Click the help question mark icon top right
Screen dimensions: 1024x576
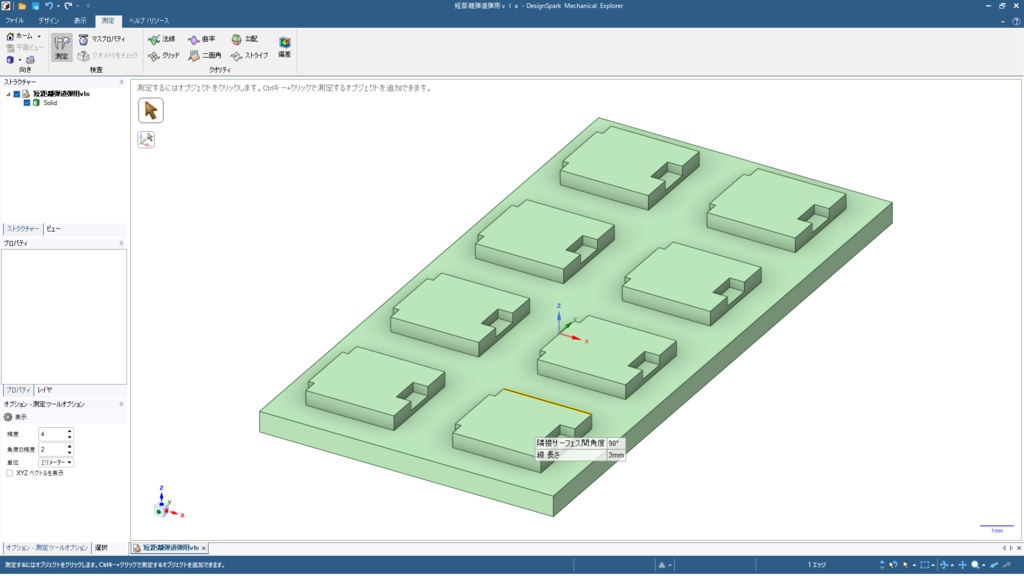1016,21
